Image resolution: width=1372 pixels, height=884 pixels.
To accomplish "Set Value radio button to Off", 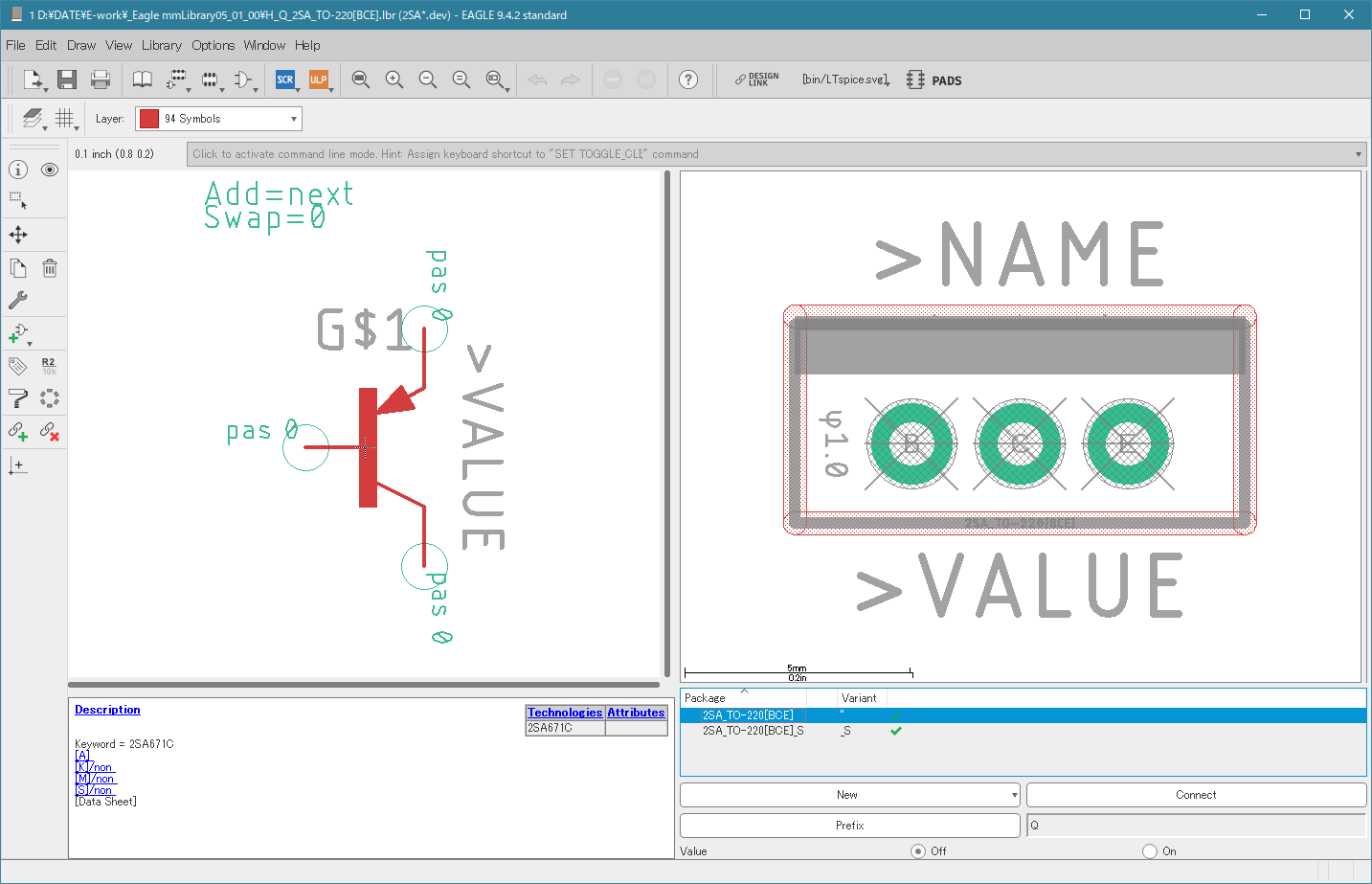I will [x=918, y=851].
